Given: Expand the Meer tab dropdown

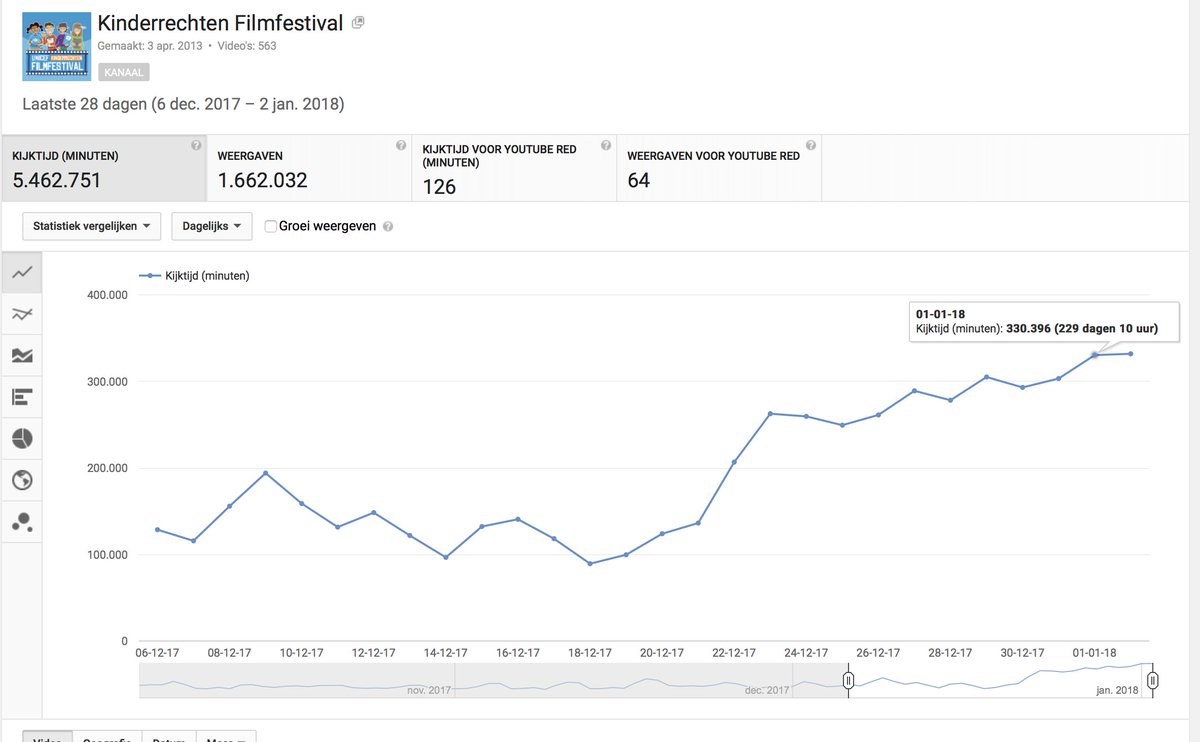Looking at the screenshot, I should [x=226, y=738].
